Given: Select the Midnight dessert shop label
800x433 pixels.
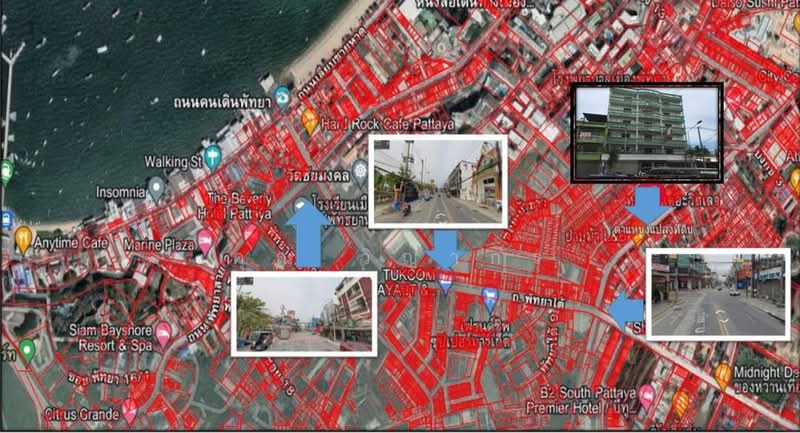Looking at the screenshot, I should click(766, 380).
